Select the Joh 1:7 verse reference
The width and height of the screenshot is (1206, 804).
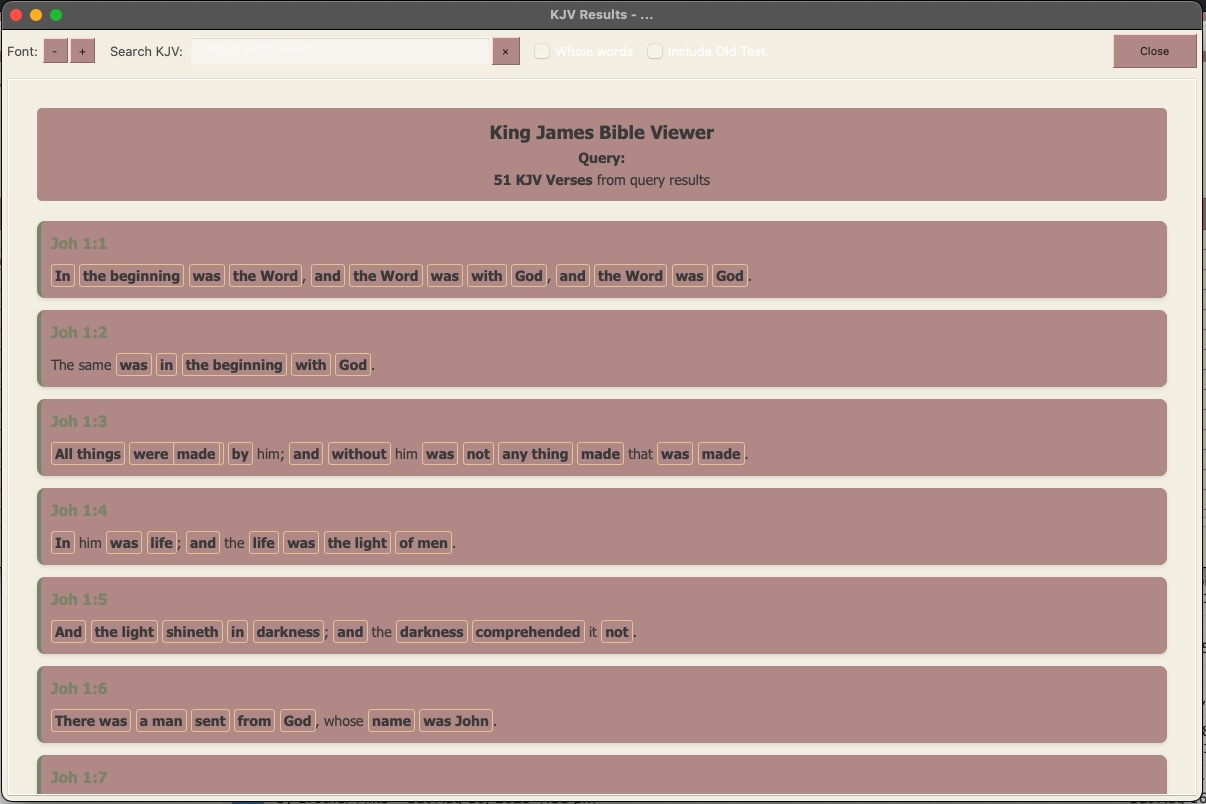click(x=79, y=777)
